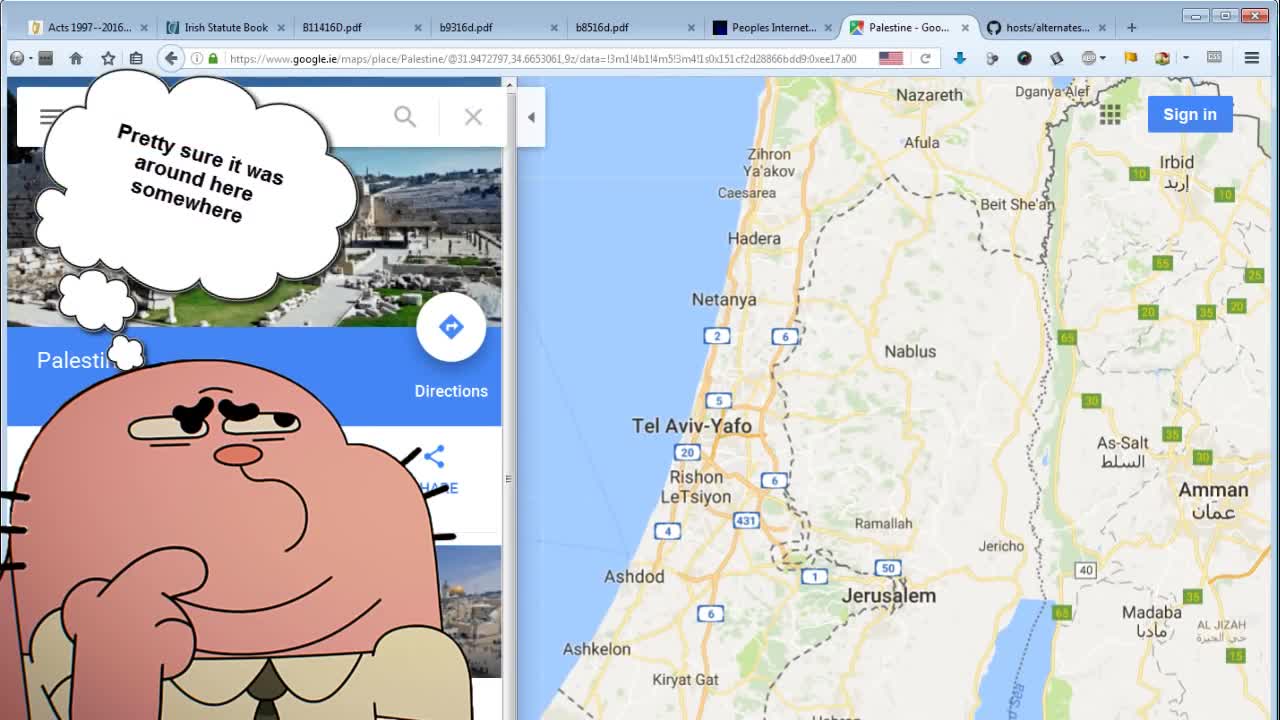Close the Palestine Google Maps tab

coord(965,28)
